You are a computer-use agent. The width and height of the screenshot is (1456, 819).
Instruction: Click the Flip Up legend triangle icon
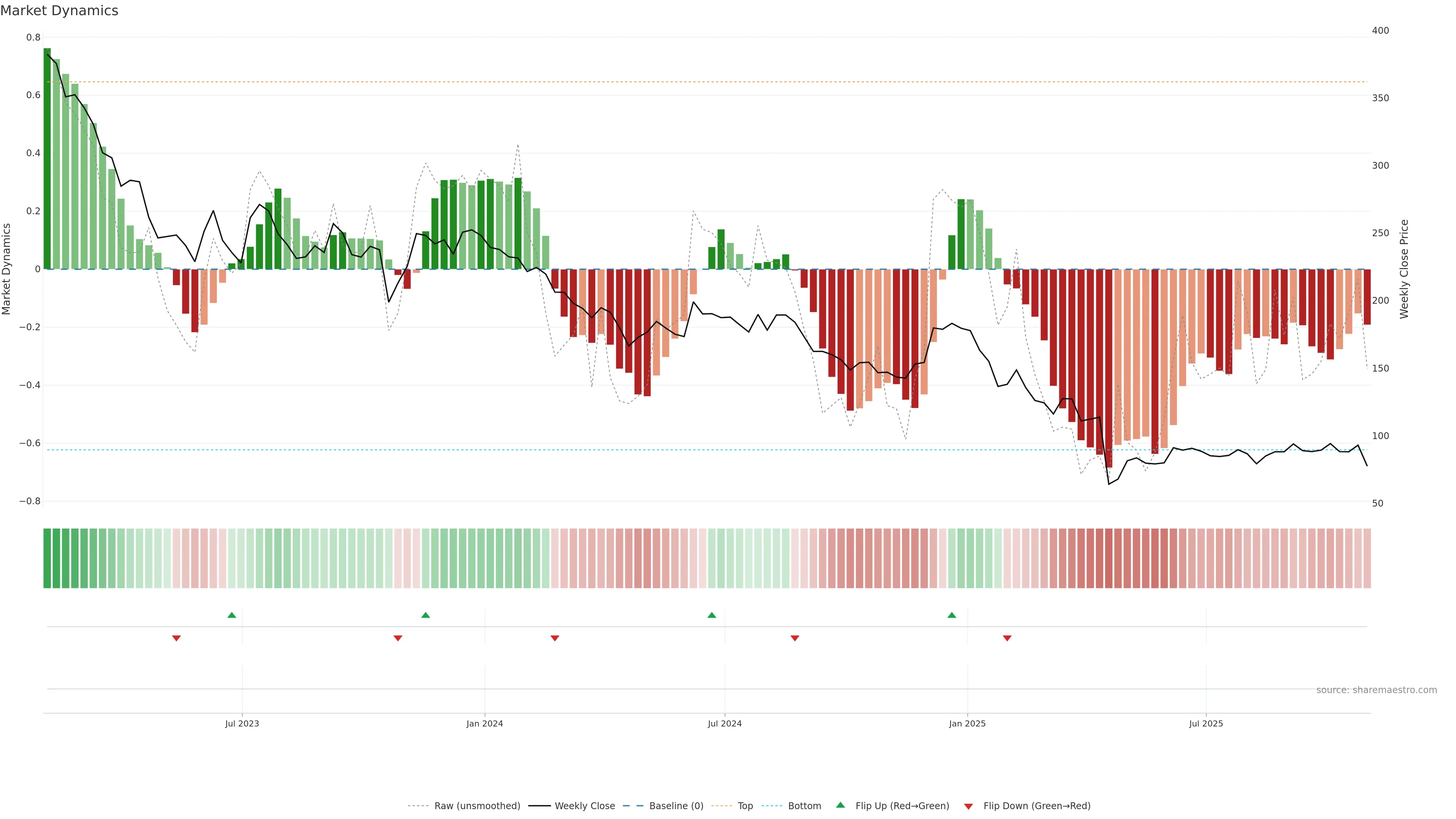(x=841, y=805)
